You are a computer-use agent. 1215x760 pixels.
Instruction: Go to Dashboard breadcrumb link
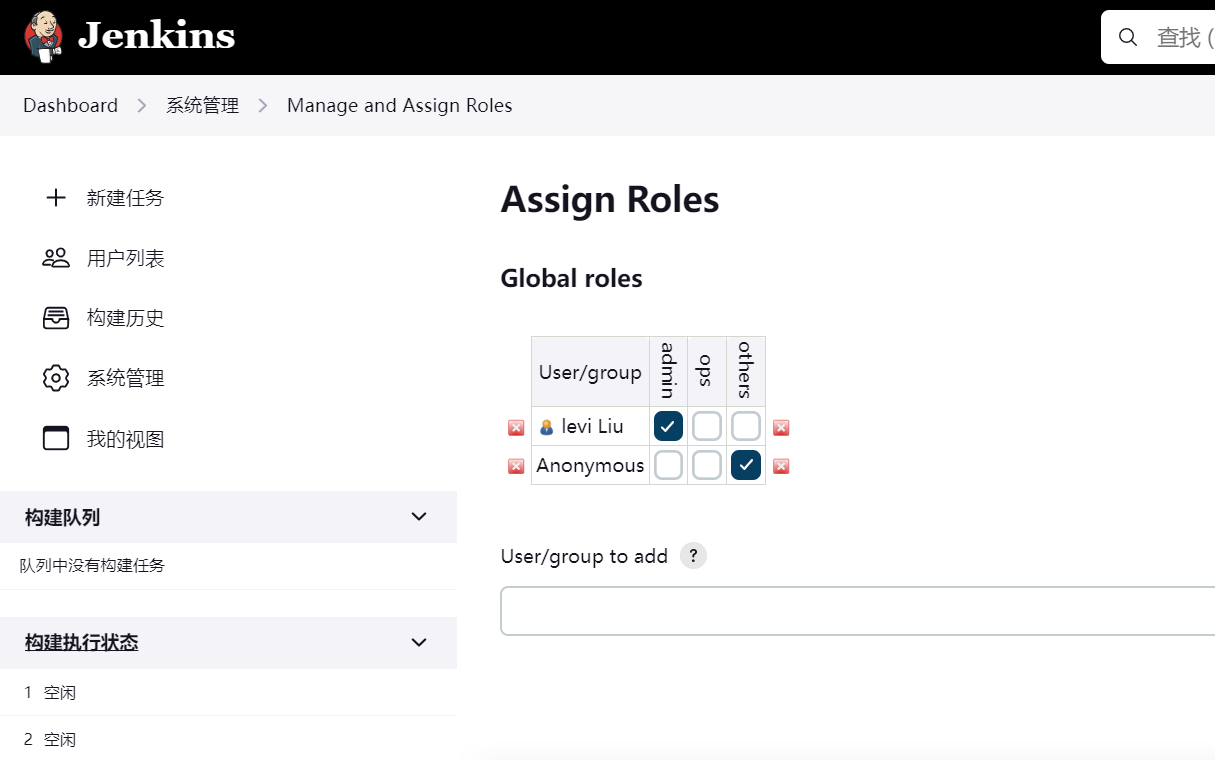(x=70, y=105)
